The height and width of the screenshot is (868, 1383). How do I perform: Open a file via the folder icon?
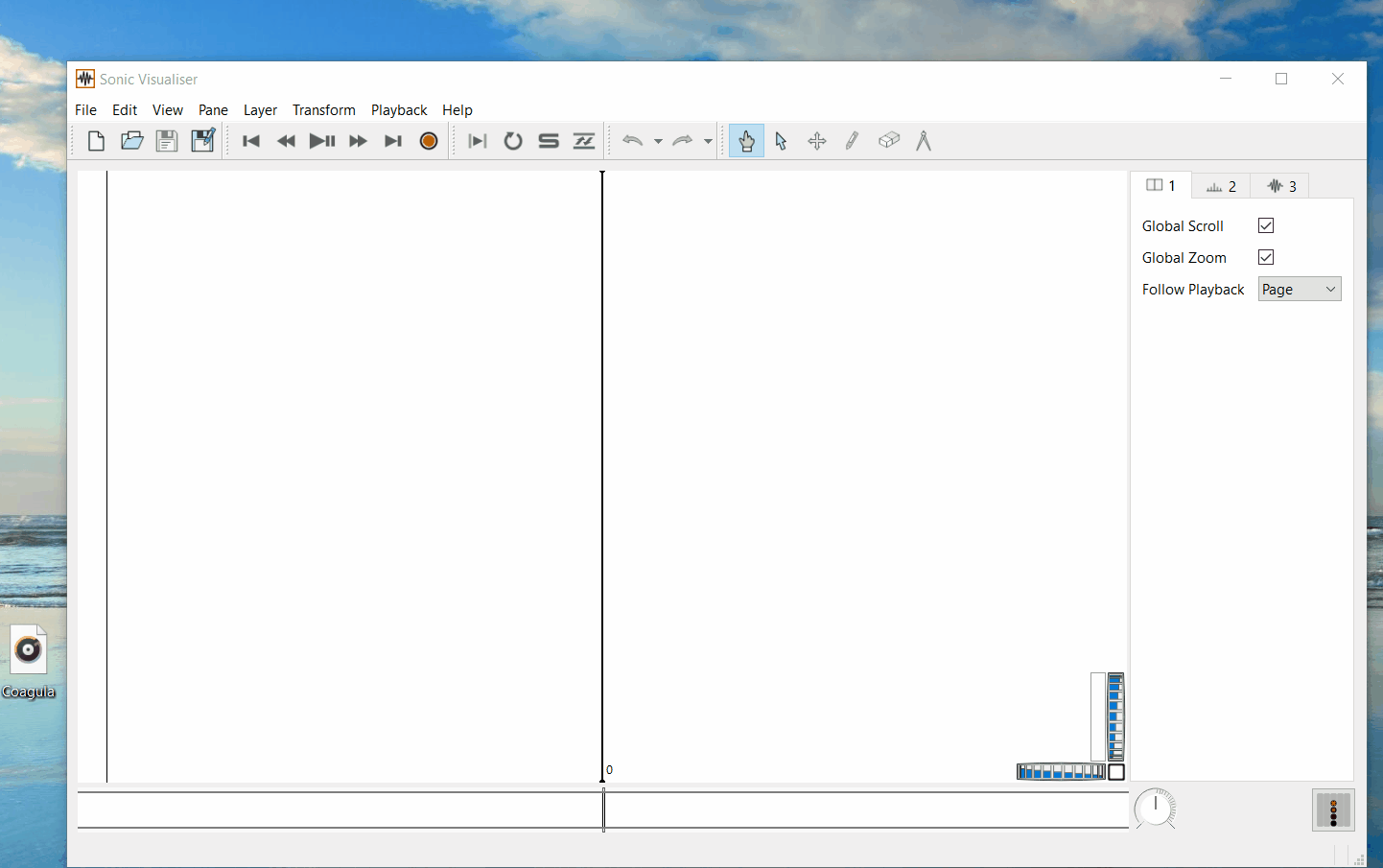pos(131,141)
